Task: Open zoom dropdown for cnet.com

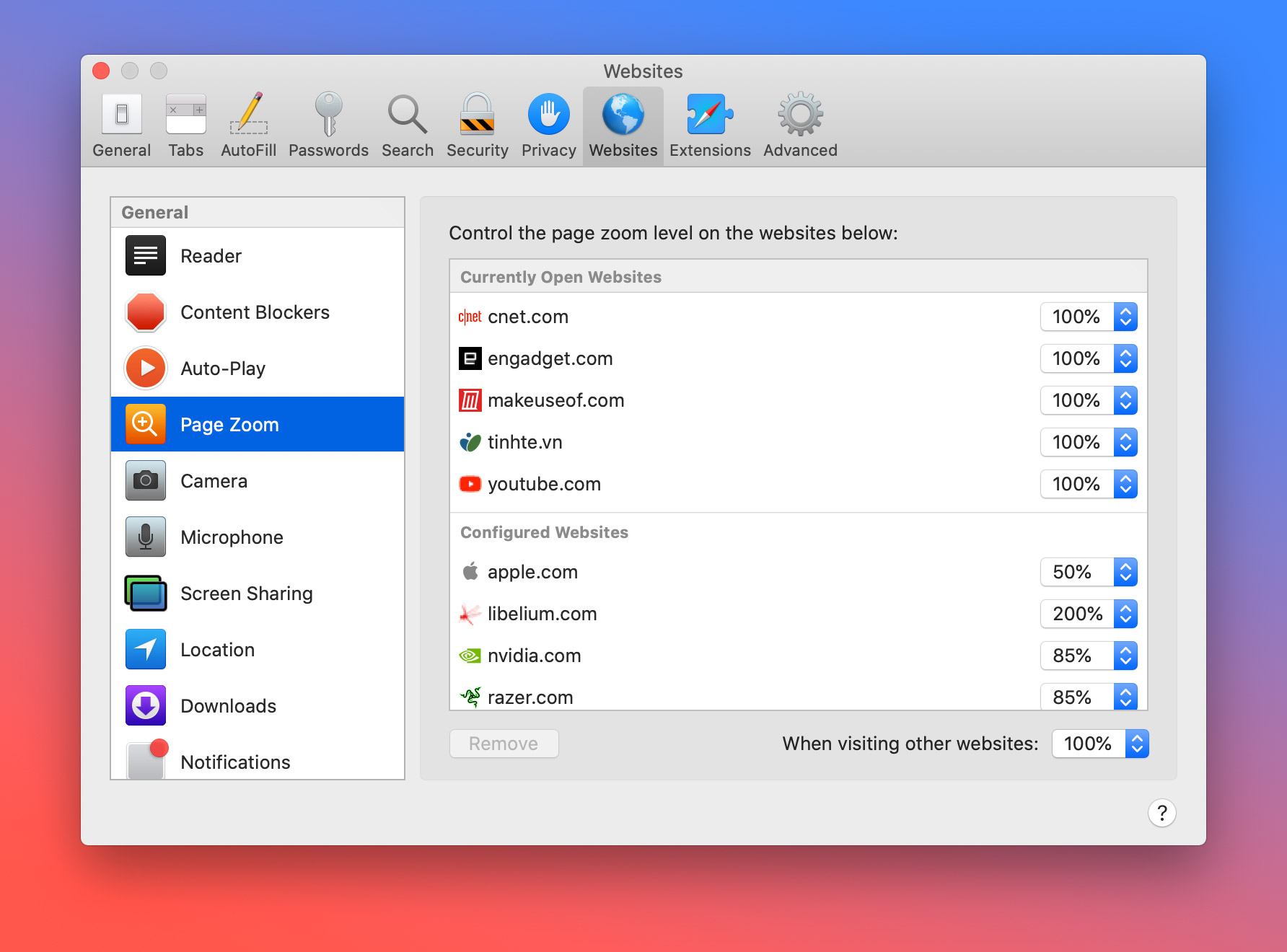Action: coord(1088,317)
